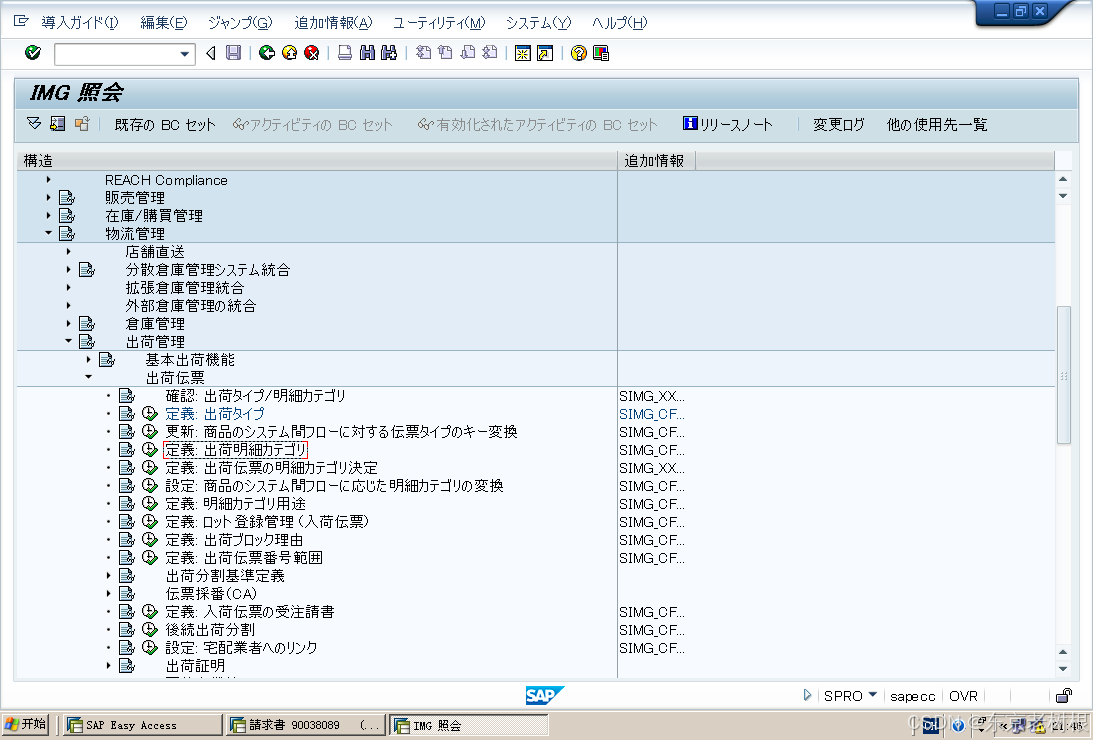Click the status bar expand triangle left of SPRO
1093x740 pixels.
[x=807, y=695]
